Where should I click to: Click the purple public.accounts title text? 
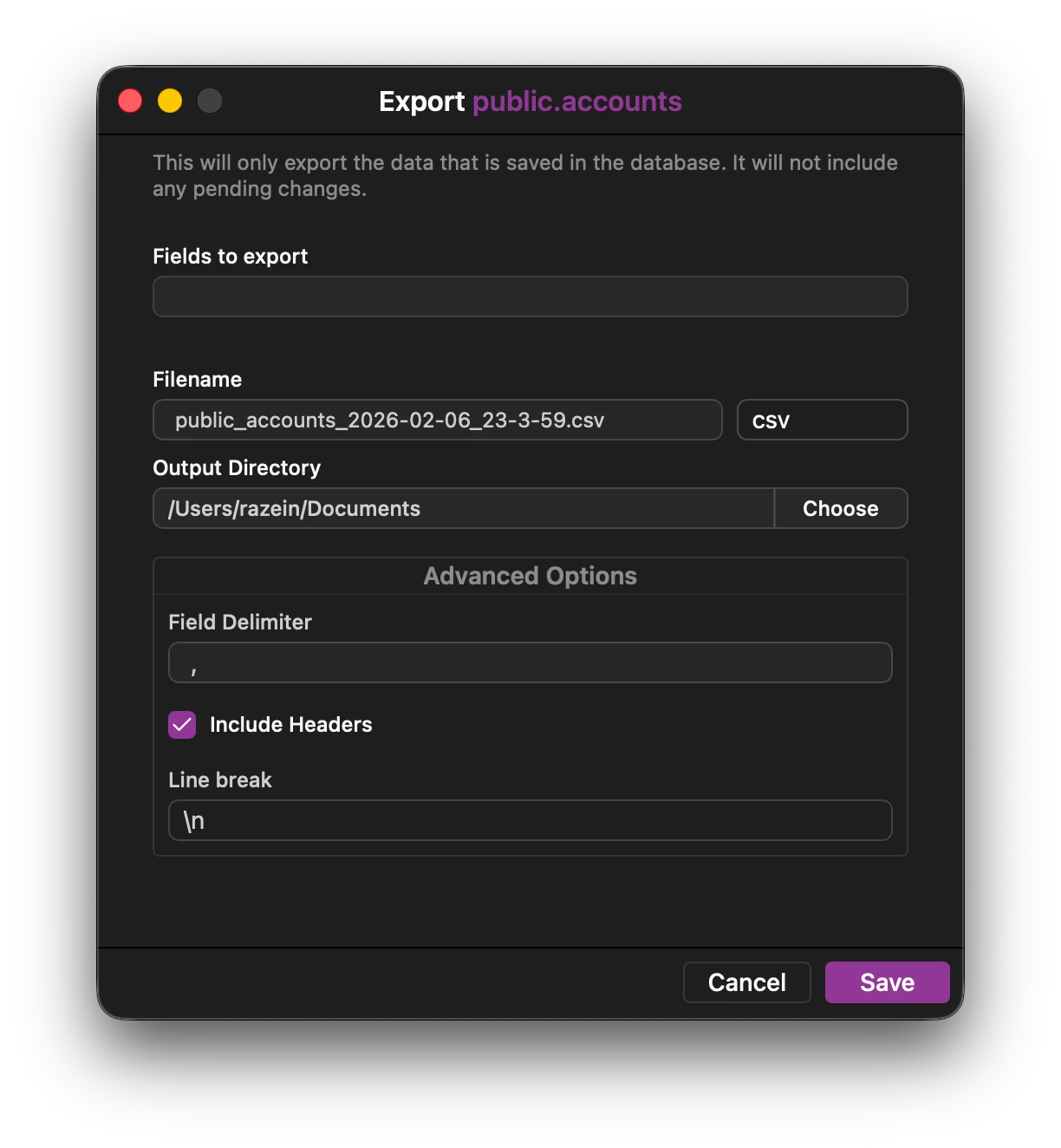pyautogui.click(x=576, y=101)
